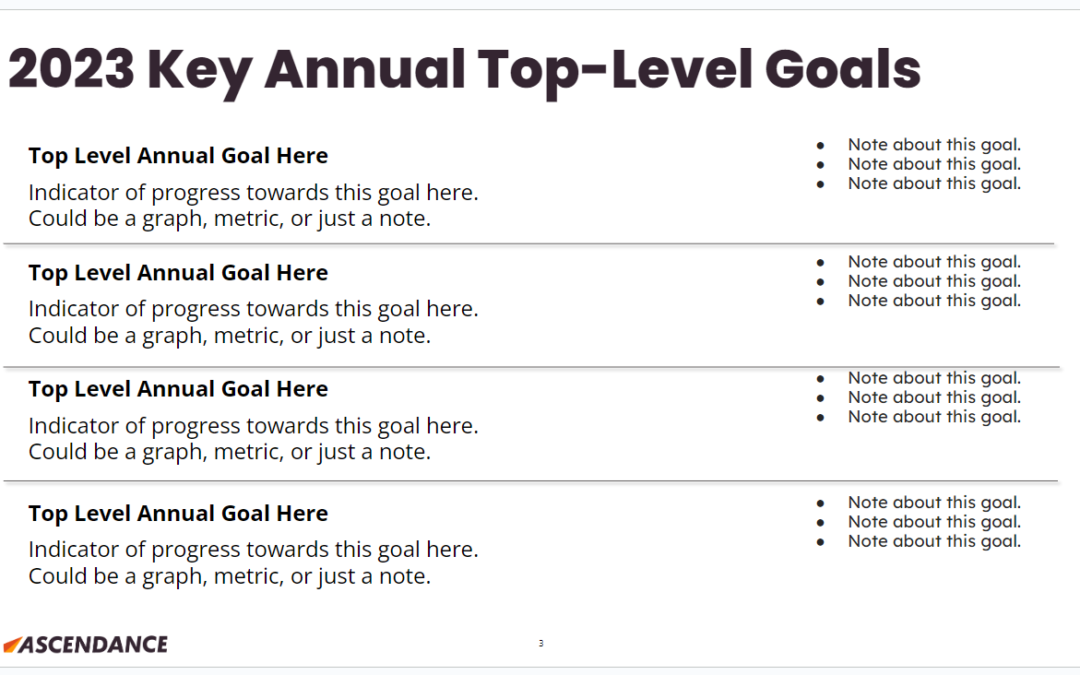Viewport: 1080px width, 675px height.
Task: Click the divider line below the second goal
Action: click(x=528, y=367)
